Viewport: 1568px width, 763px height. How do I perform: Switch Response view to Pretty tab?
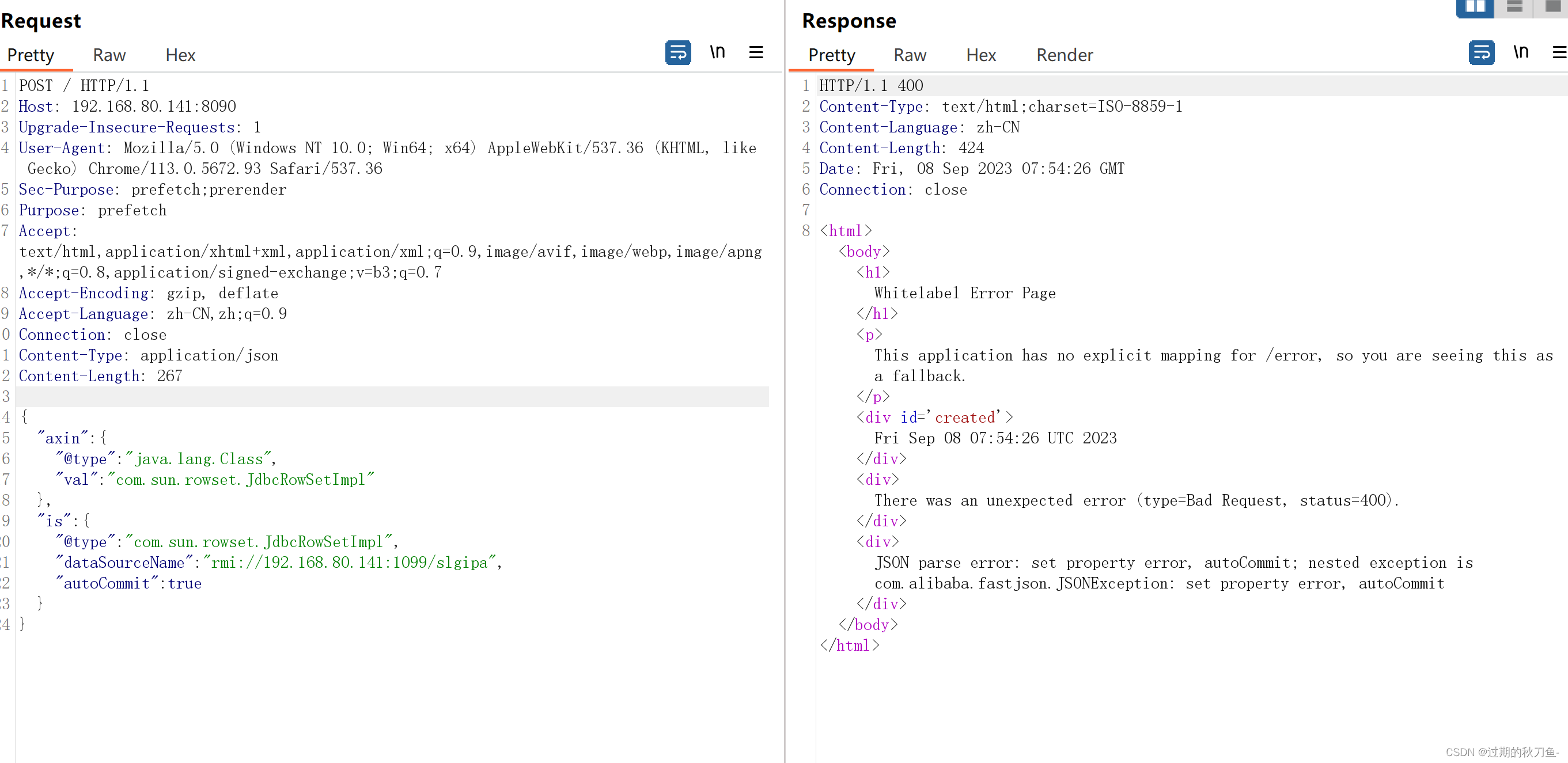pos(831,55)
